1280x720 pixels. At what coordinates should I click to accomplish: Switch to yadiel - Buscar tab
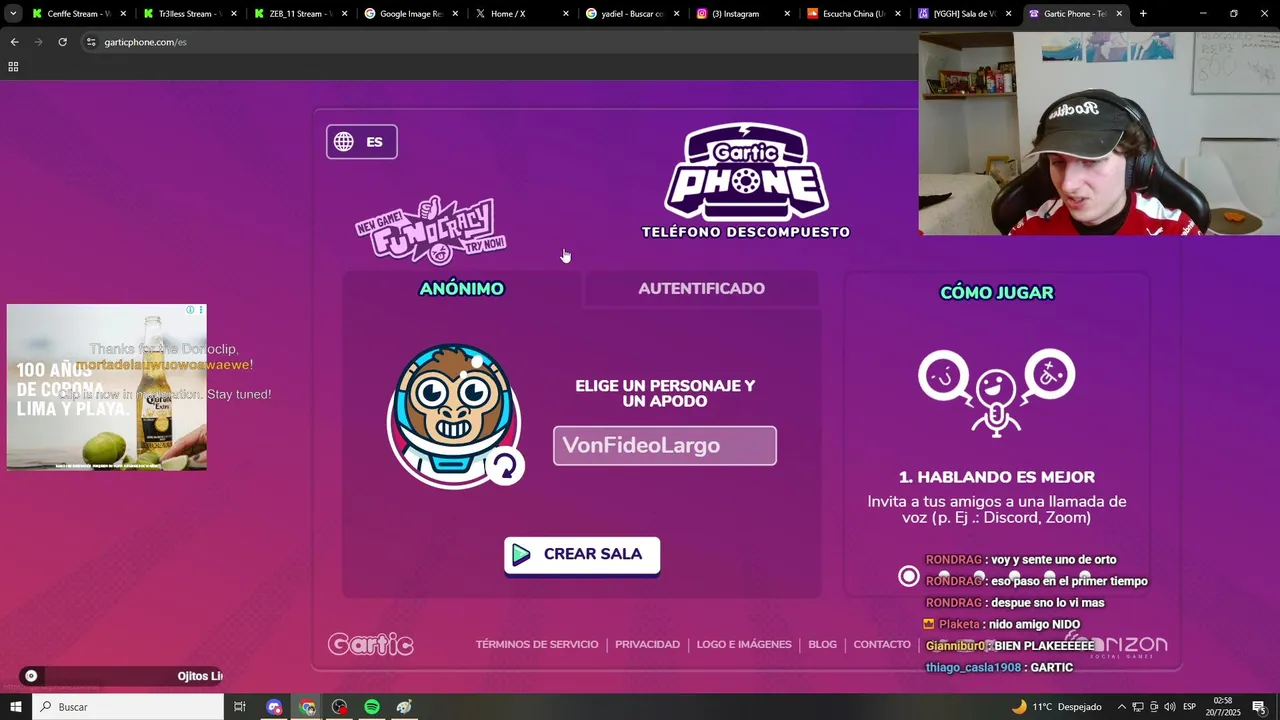(632, 14)
